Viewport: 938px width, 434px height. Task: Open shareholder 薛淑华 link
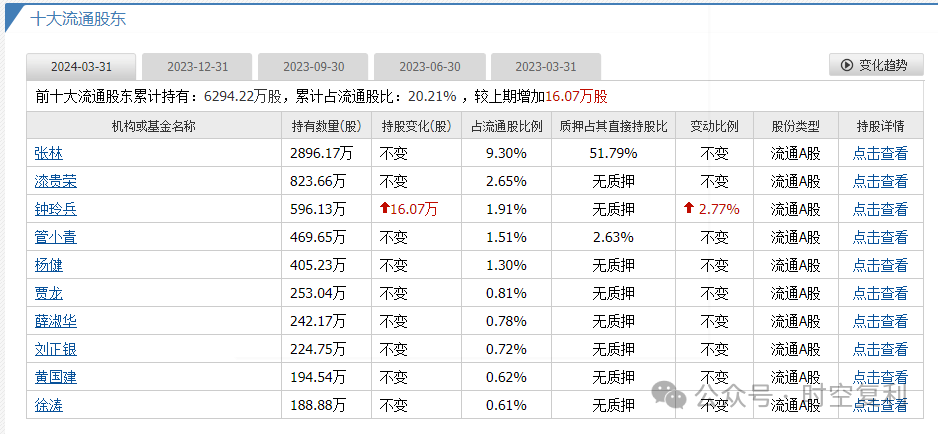(x=56, y=321)
